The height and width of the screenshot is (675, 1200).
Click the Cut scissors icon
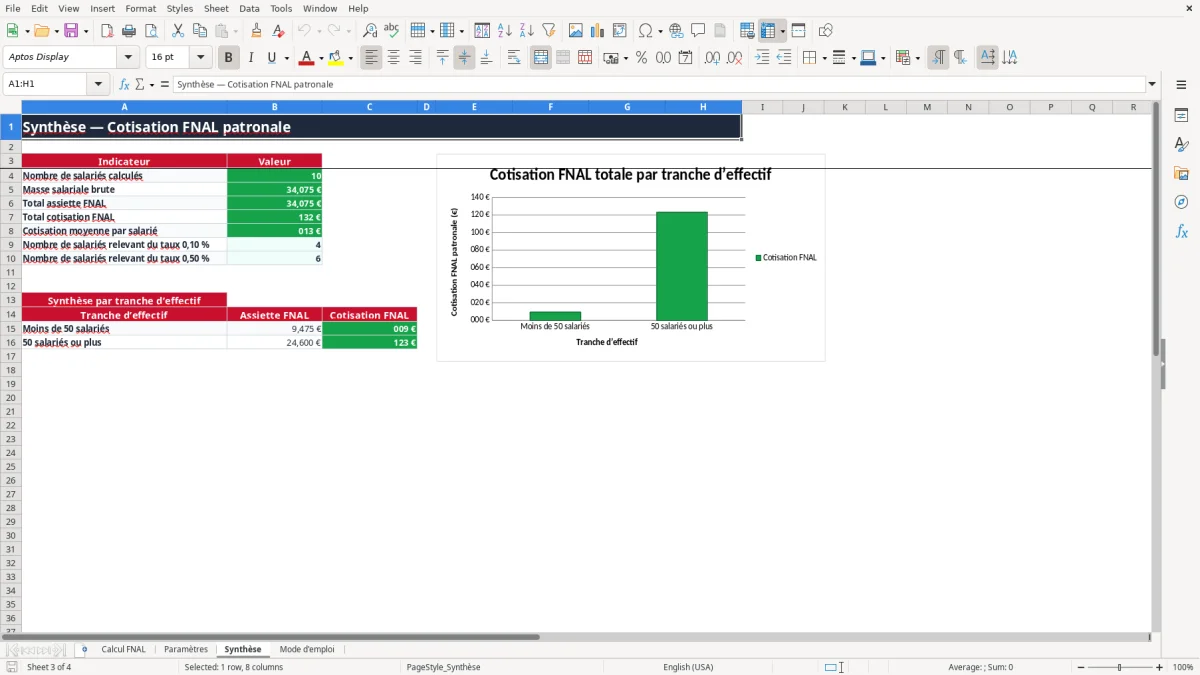(178, 31)
